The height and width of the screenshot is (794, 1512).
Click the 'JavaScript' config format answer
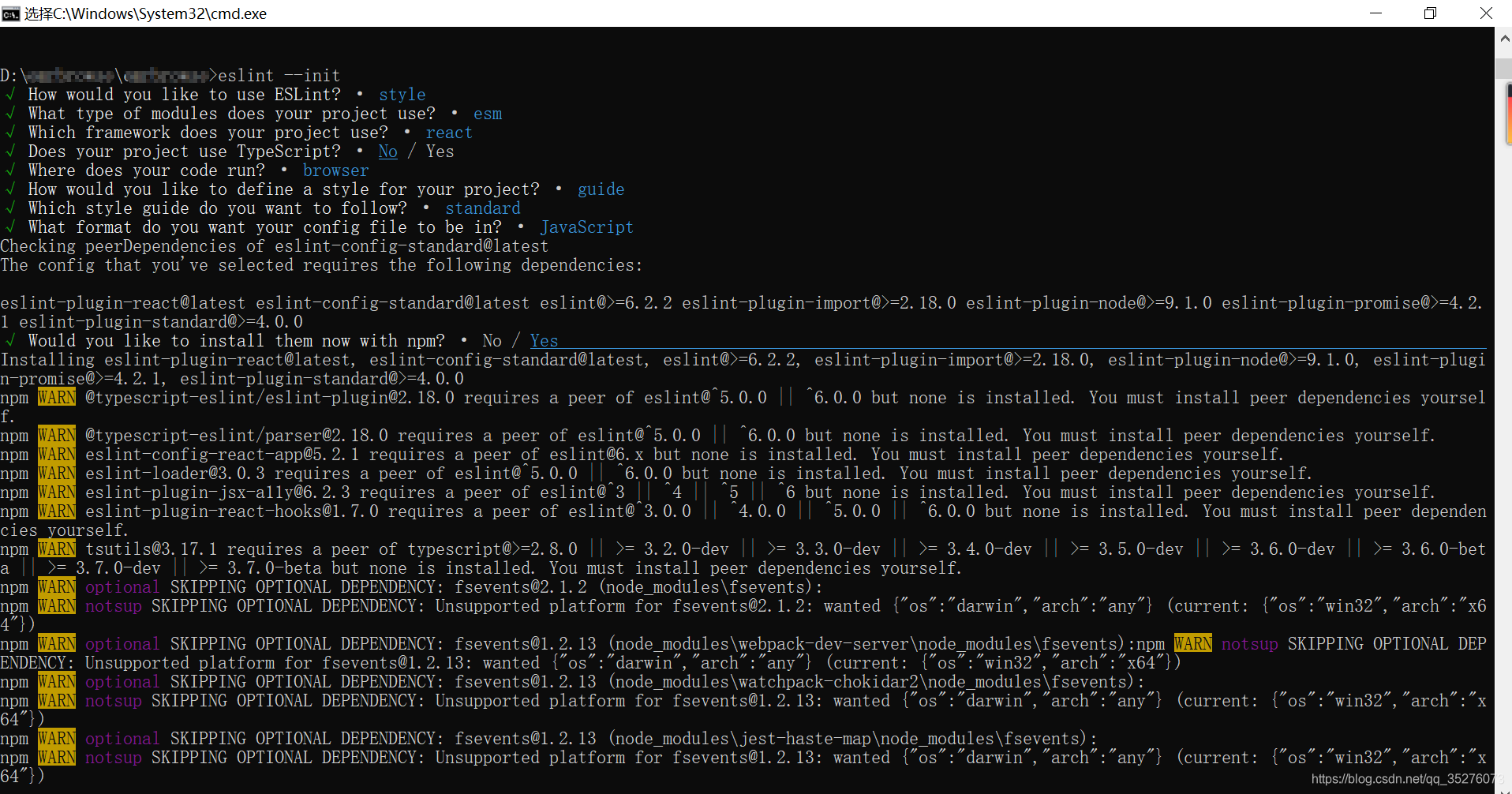587,227
